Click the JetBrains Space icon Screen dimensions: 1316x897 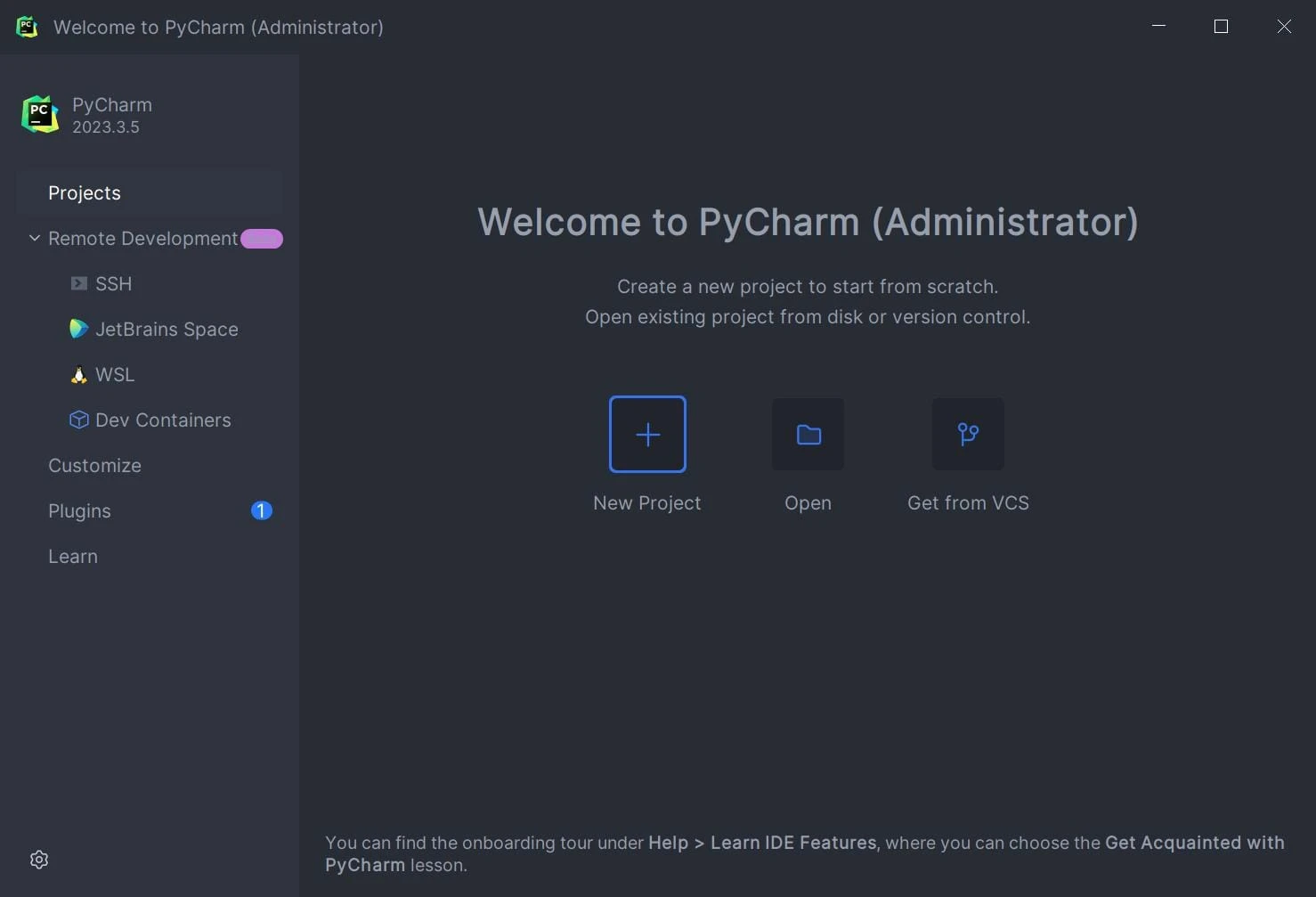tap(78, 329)
